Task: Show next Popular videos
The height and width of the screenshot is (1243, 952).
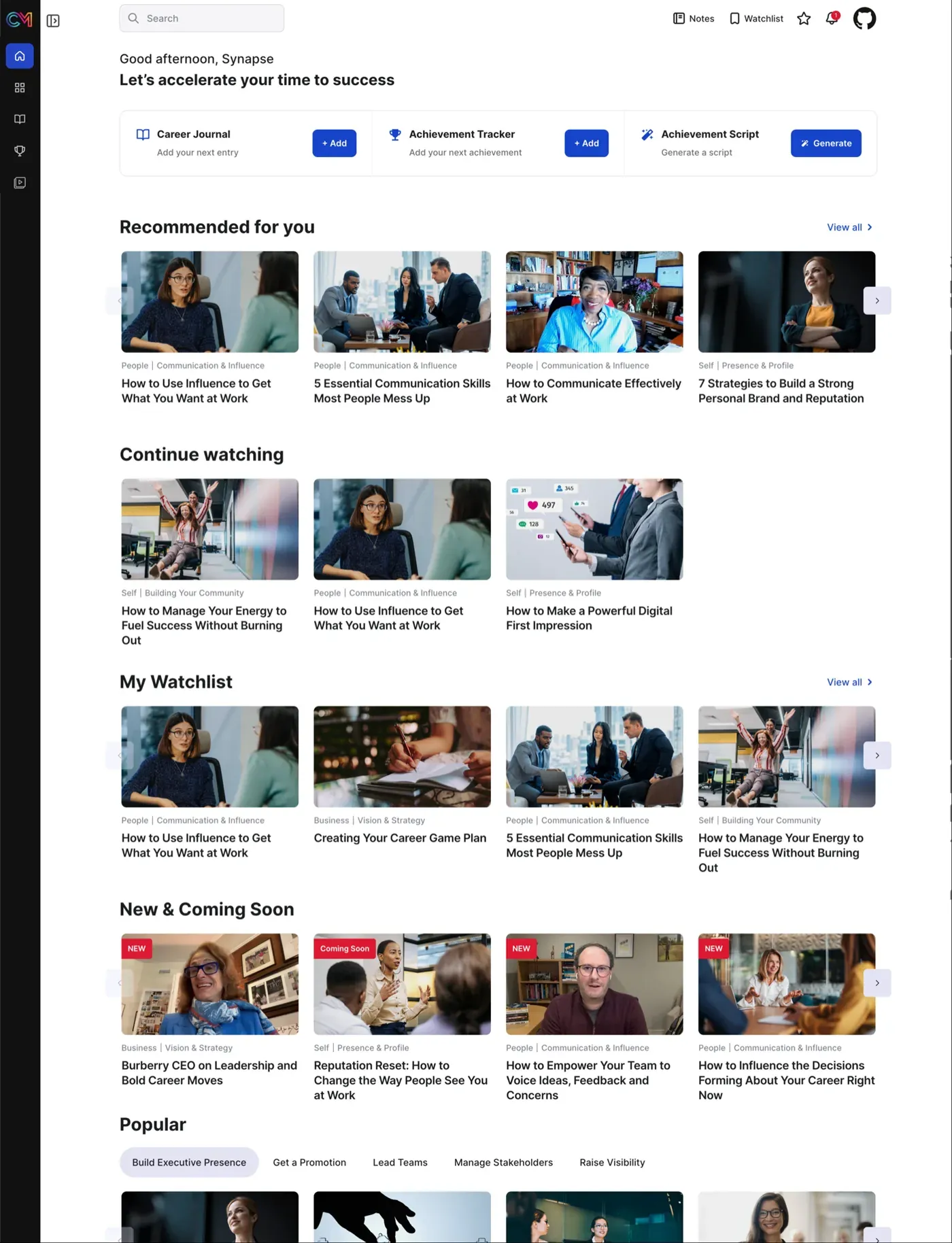Action: pyautogui.click(x=877, y=1236)
